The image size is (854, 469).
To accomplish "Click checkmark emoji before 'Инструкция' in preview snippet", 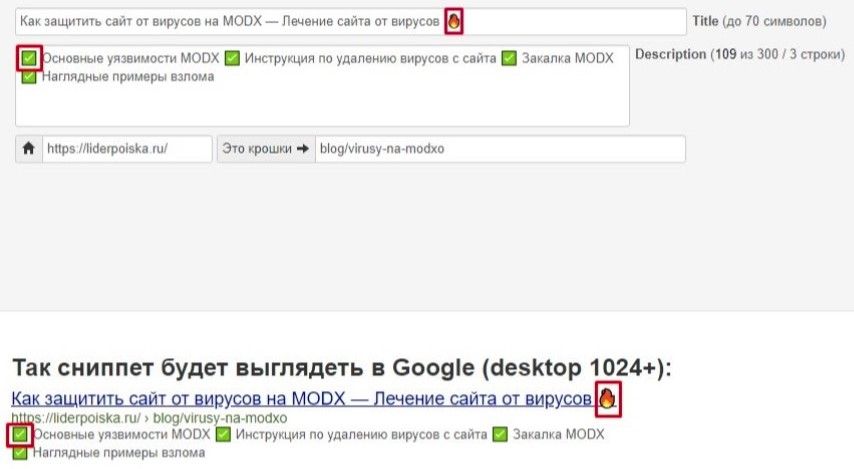I will coord(223,435).
